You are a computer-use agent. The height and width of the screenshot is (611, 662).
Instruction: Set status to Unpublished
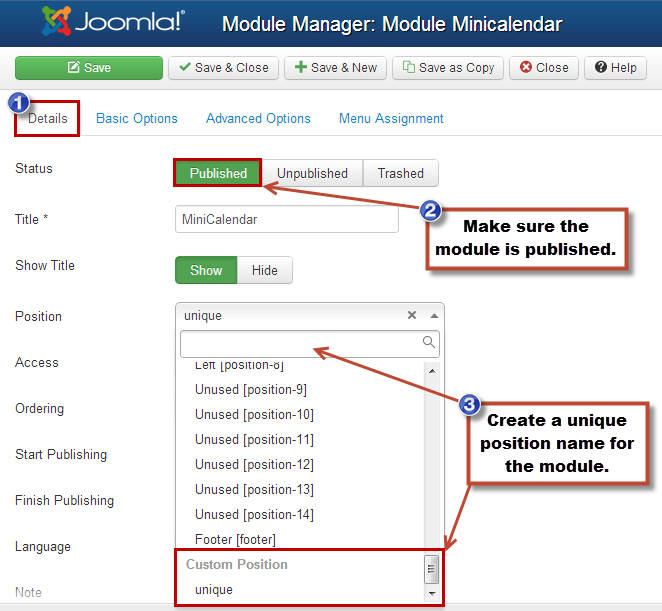click(x=312, y=173)
